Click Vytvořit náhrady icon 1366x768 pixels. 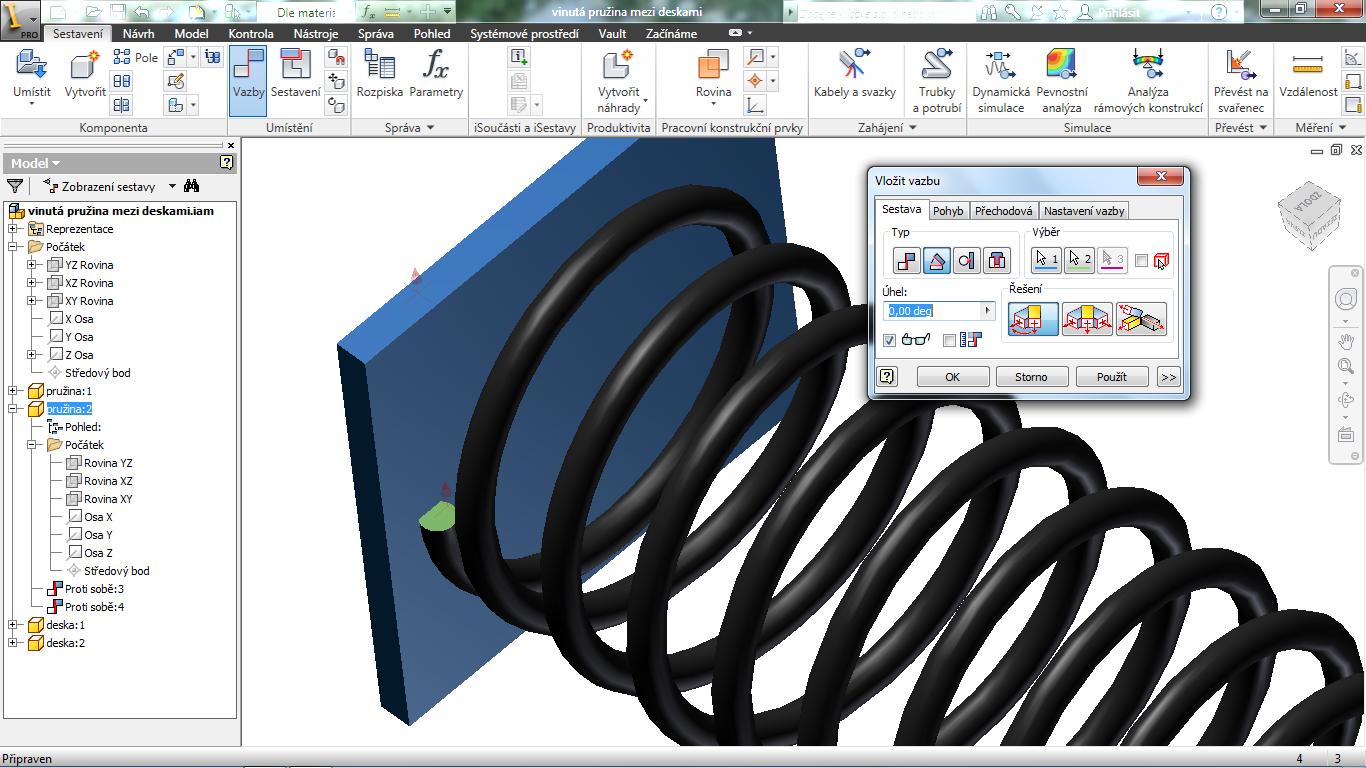point(618,66)
